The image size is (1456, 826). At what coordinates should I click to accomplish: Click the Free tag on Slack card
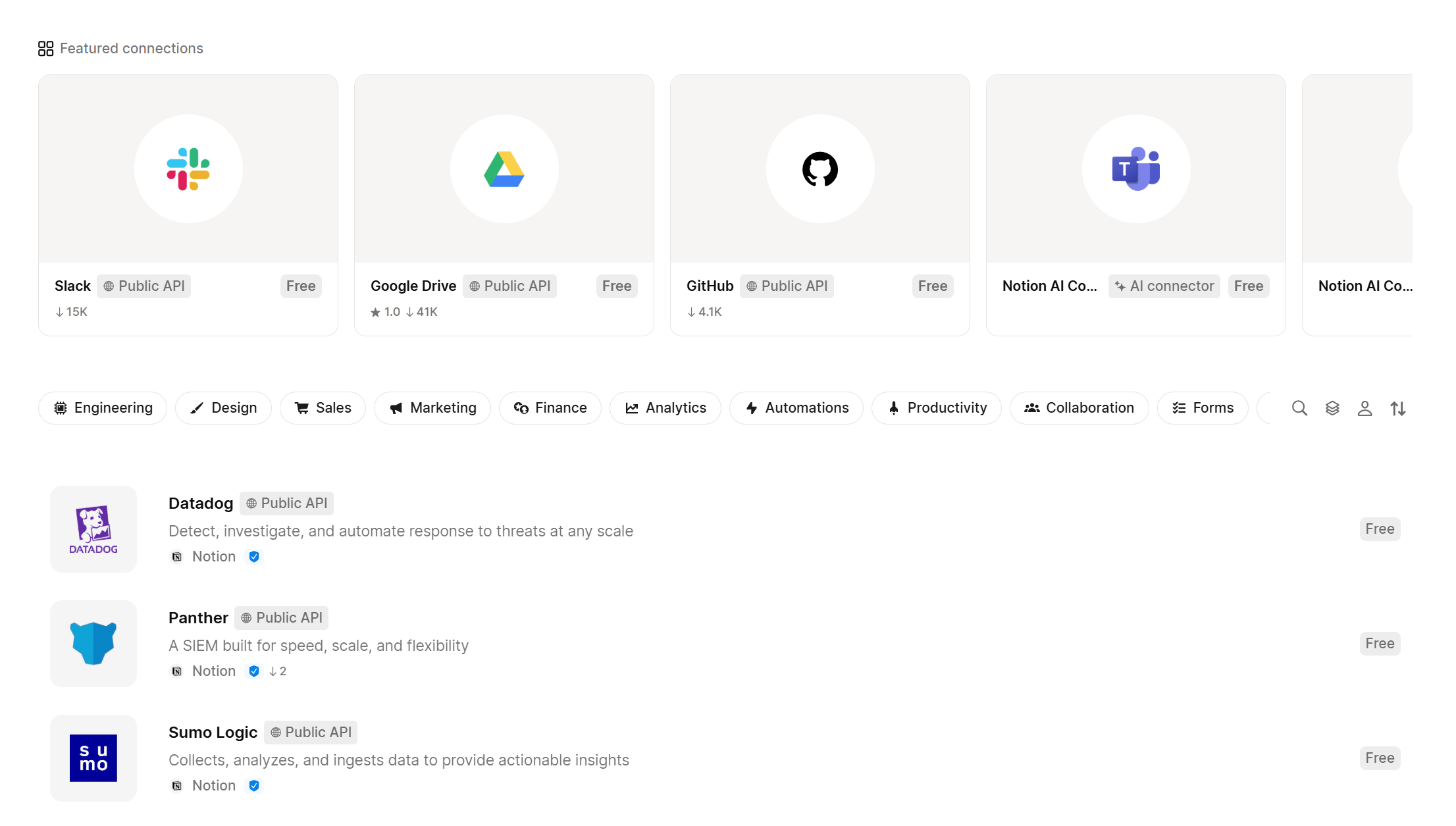(301, 286)
